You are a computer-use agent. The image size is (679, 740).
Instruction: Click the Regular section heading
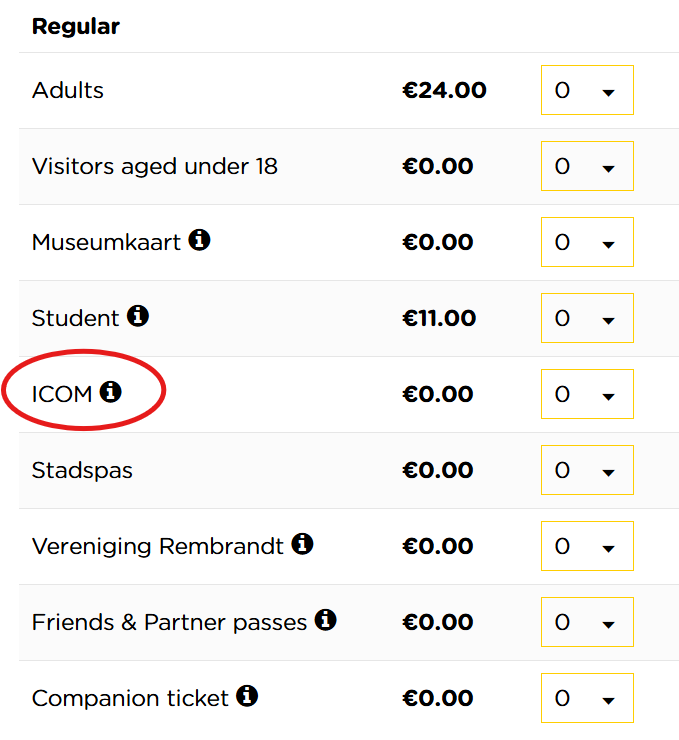click(76, 27)
